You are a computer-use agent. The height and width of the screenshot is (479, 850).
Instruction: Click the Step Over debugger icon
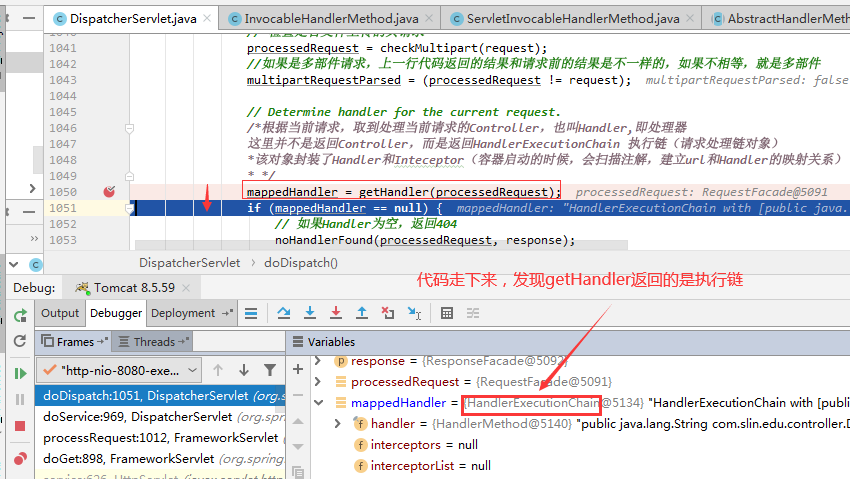(284, 313)
